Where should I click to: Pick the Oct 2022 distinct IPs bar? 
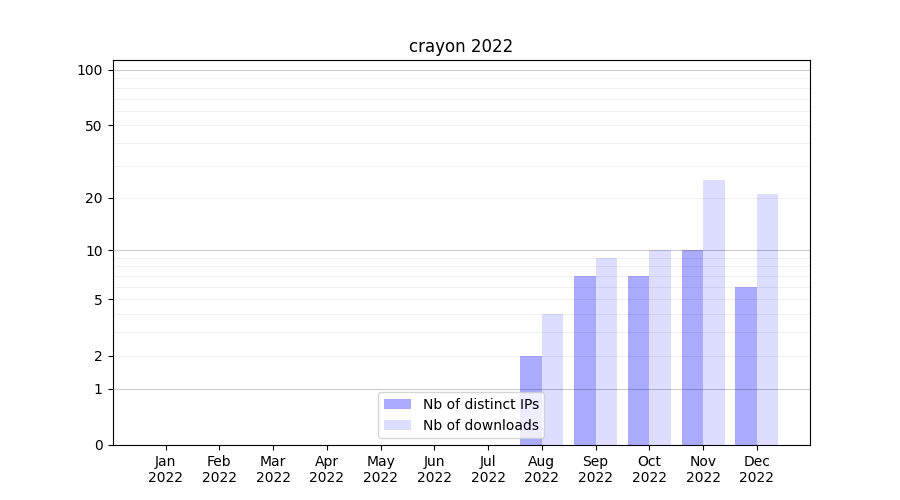click(x=638, y=360)
